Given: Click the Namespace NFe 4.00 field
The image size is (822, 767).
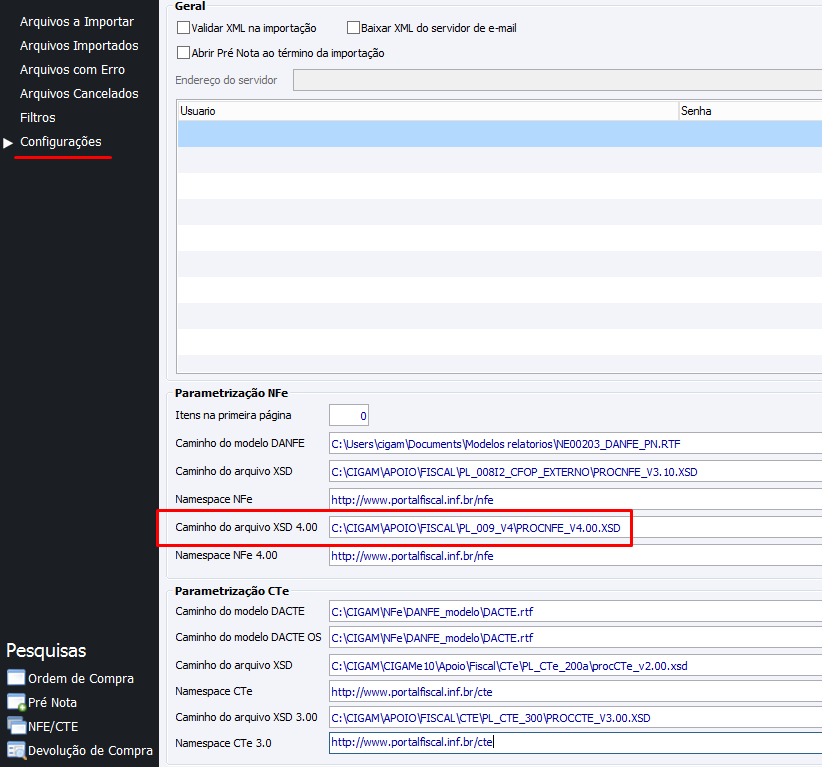Looking at the screenshot, I should pyautogui.click(x=575, y=555).
